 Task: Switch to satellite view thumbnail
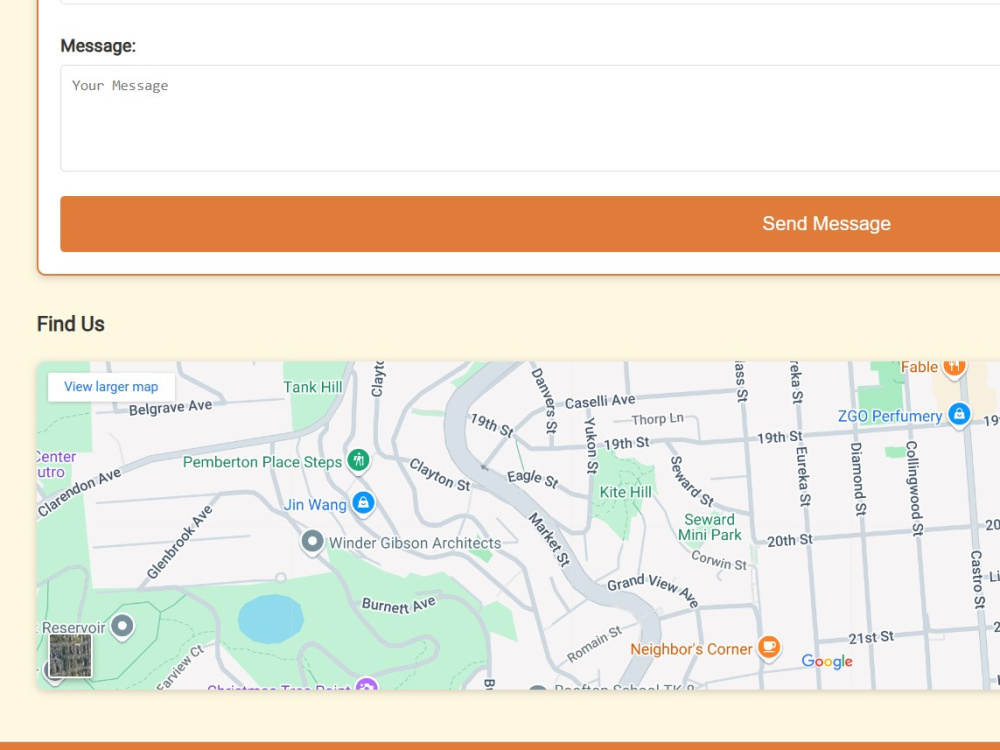tap(70, 655)
